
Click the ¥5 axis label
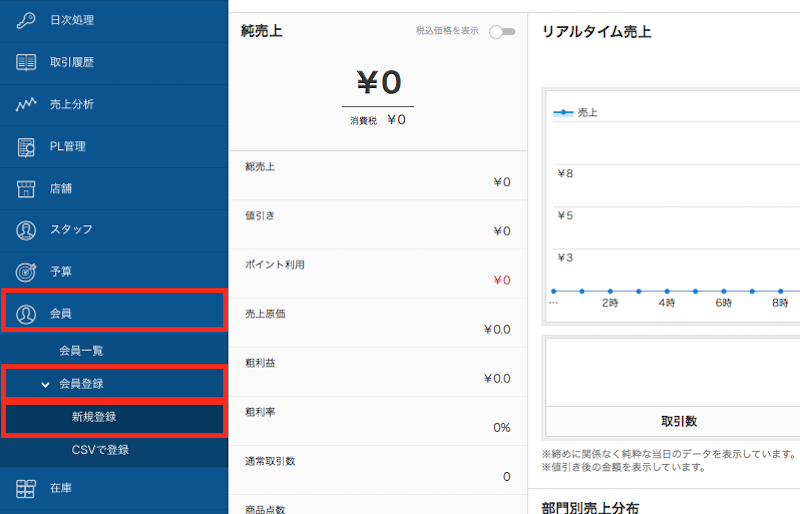click(x=565, y=215)
